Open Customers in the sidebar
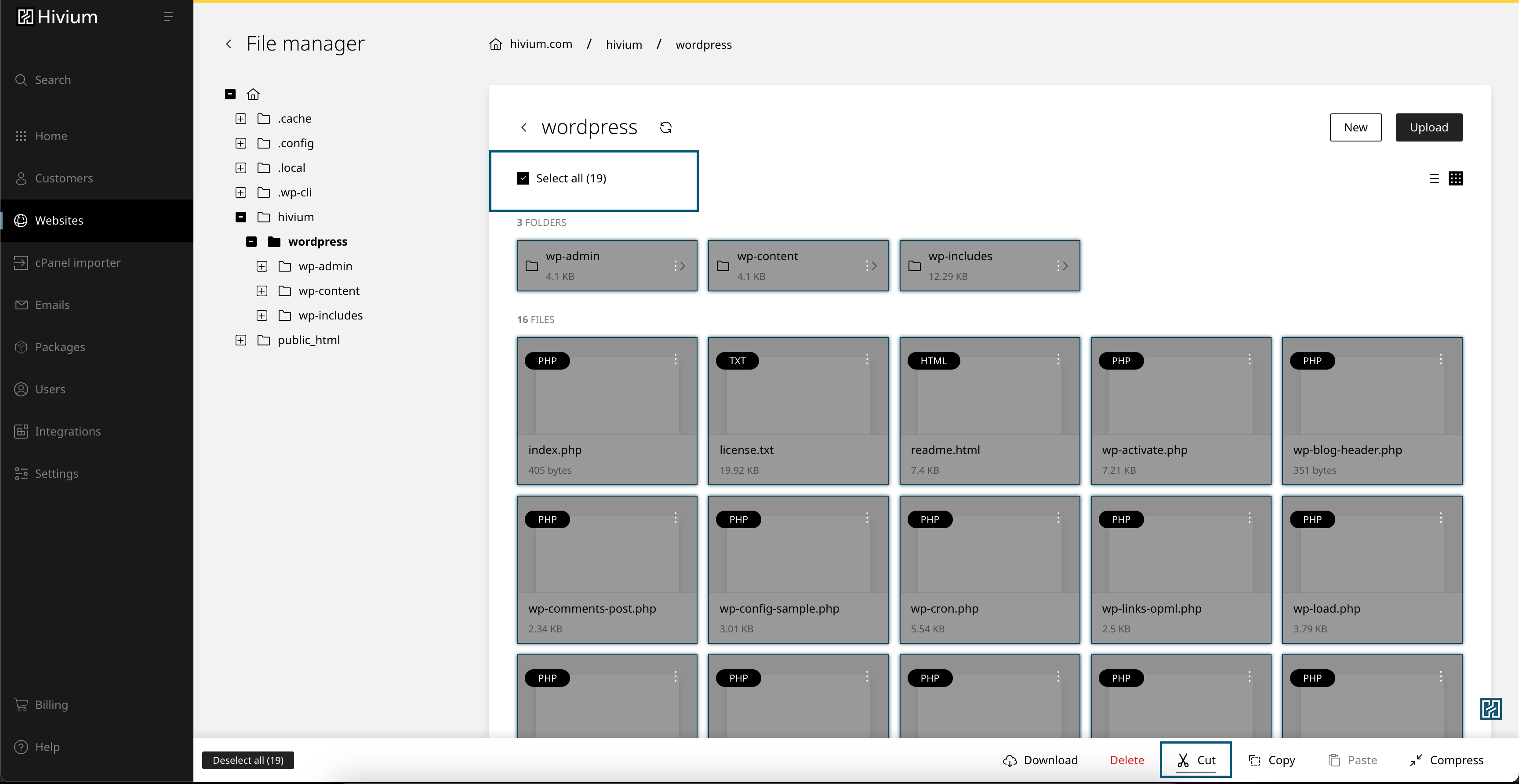 click(x=97, y=178)
